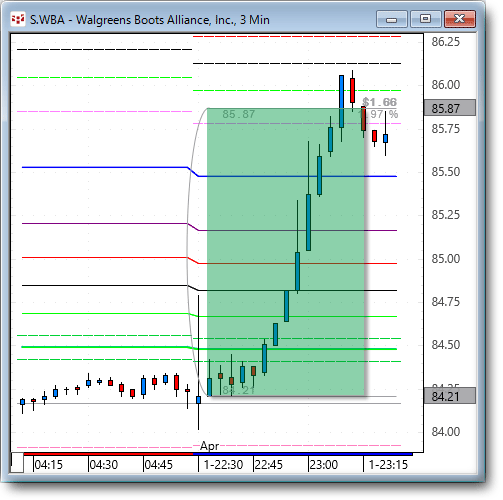The image size is (503, 500).
Task: Maximize the S.WBA chart window
Action: click(425, 19)
